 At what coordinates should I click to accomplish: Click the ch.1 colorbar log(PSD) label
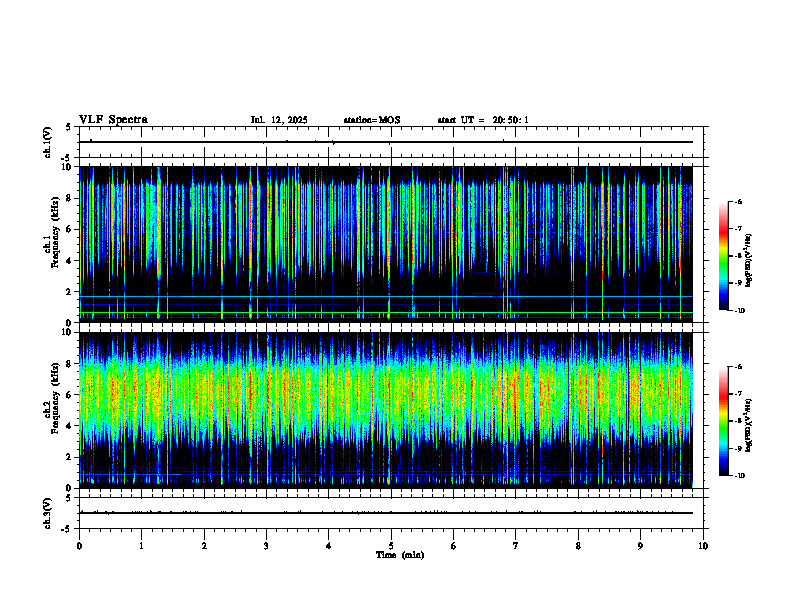click(x=749, y=260)
